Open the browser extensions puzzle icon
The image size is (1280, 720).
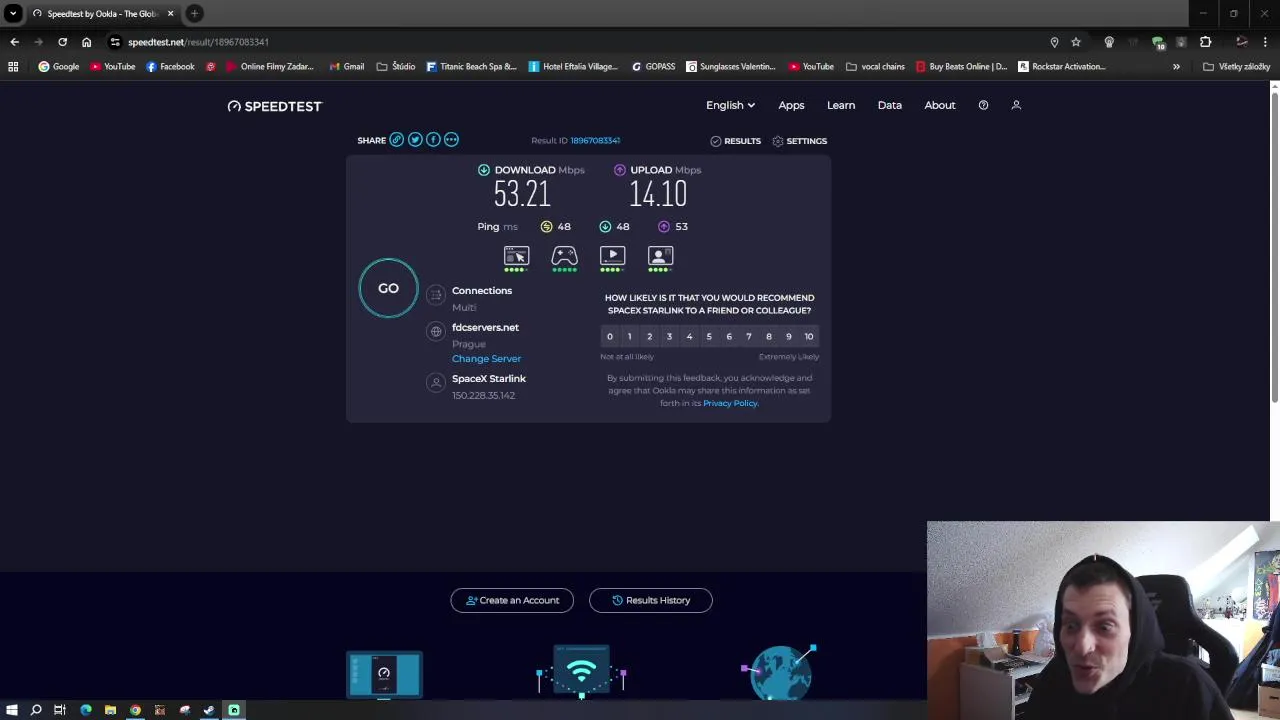(x=1205, y=42)
